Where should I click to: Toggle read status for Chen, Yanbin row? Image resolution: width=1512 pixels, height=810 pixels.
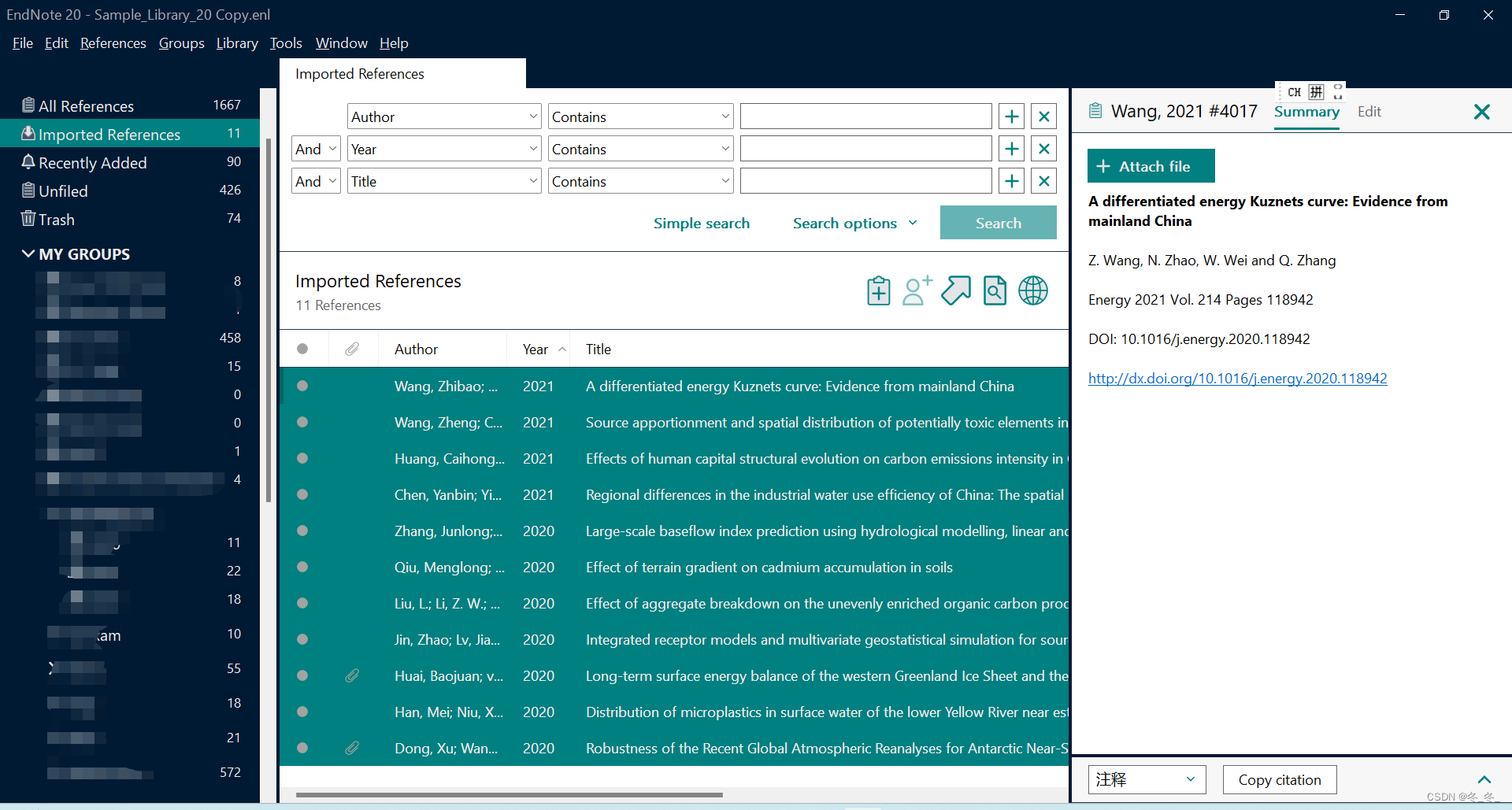pyautogui.click(x=302, y=494)
